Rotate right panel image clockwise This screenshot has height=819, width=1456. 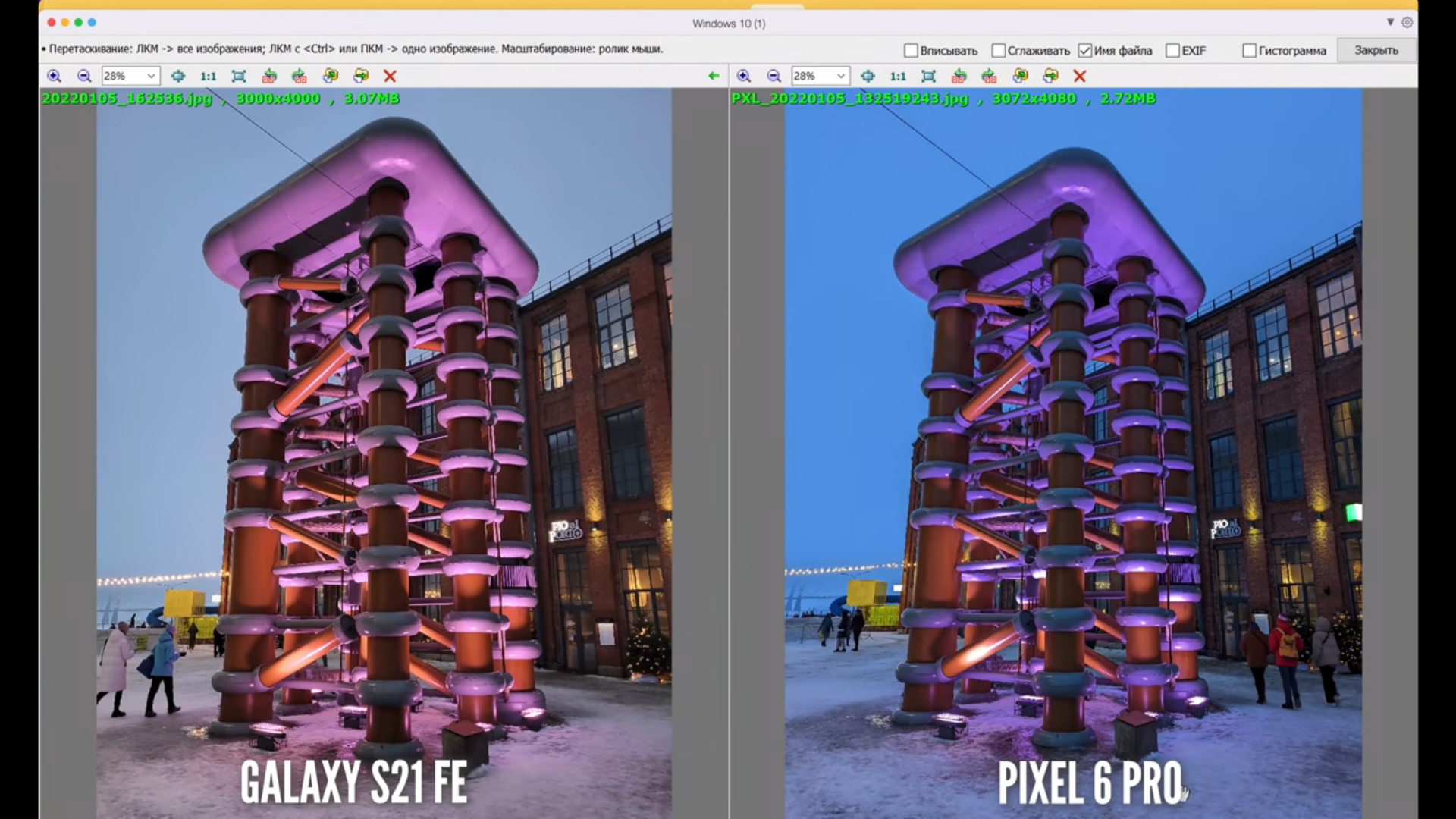click(989, 76)
